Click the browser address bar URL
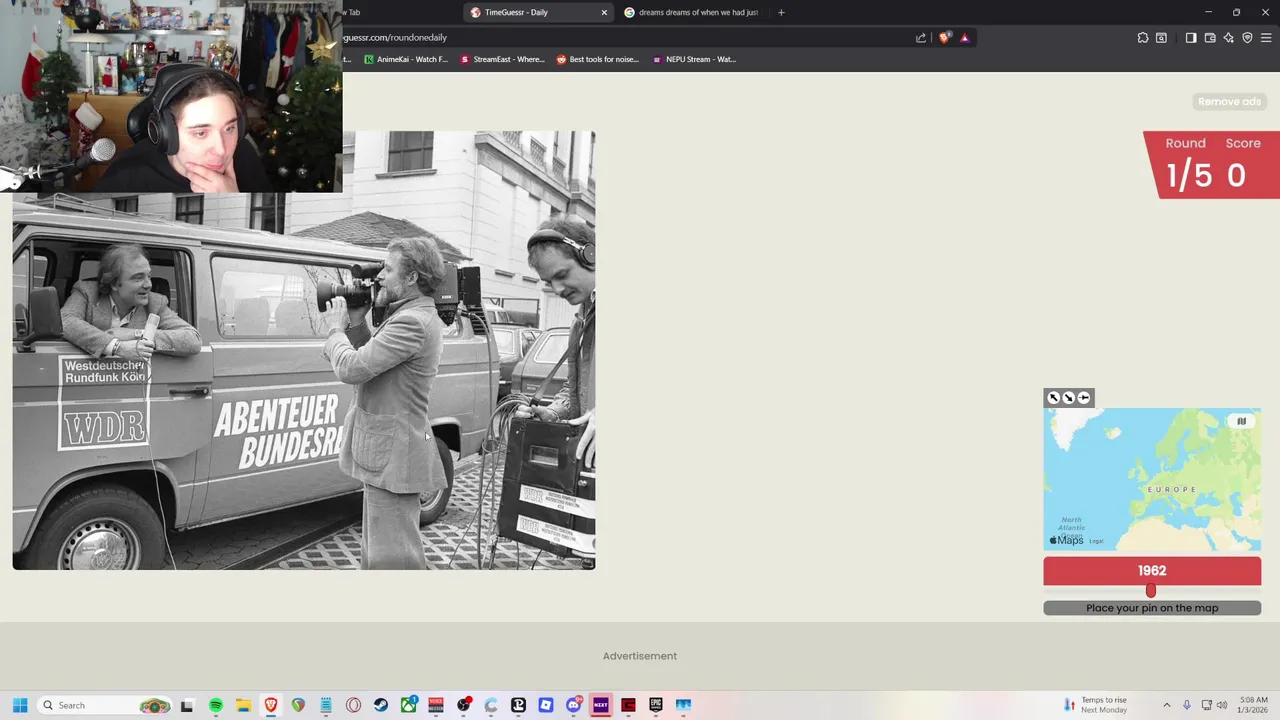The width and height of the screenshot is (1280, 720). pyautogui.click(x=395, y=37)
